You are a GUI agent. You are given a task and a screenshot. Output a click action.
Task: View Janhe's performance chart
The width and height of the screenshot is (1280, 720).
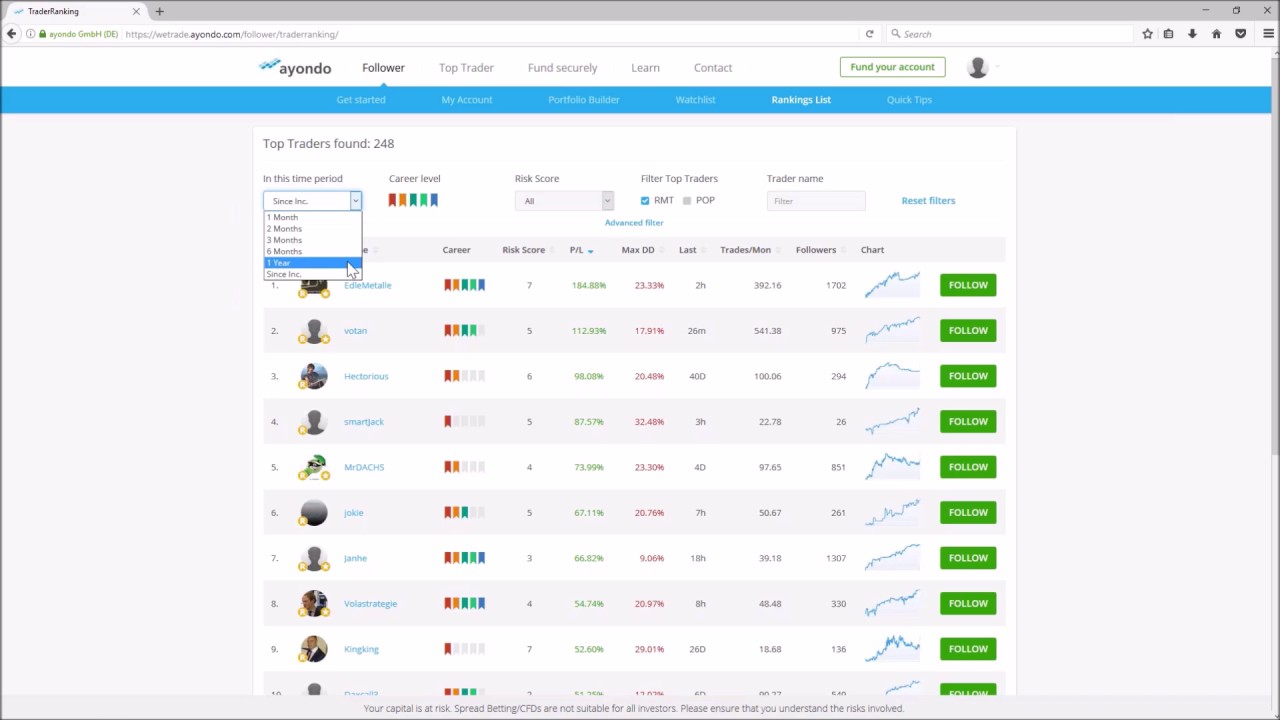(x=892, y=558)
